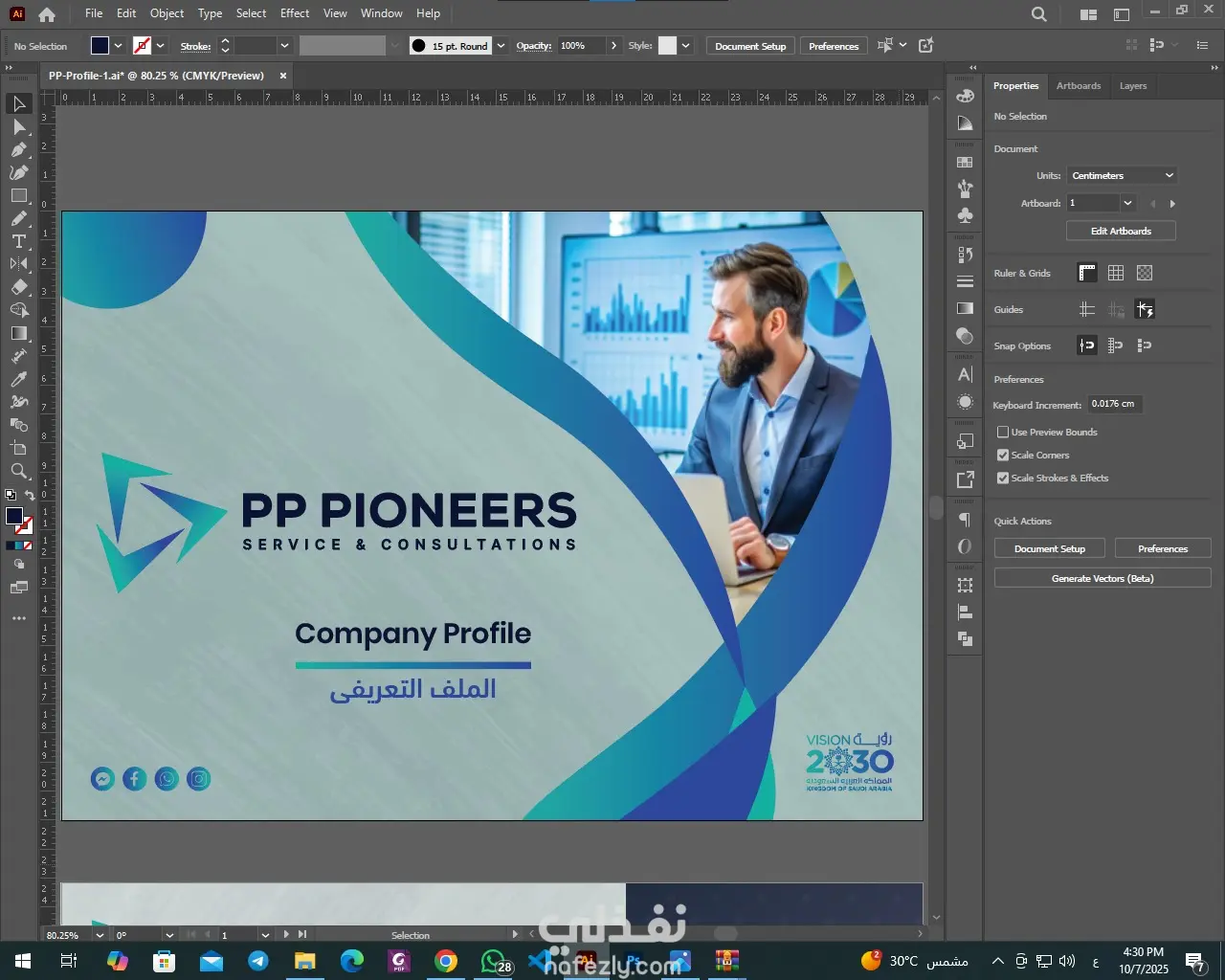The image size is (1225, 980).
Task: Enable Use Preview Bounds checkbox
Action: (1003, 433)
